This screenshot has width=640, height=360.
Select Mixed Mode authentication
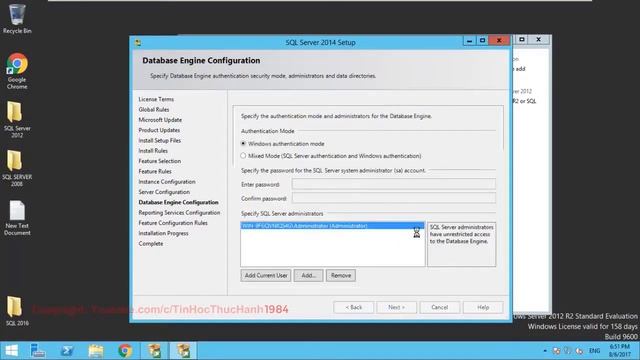pos(331,156)
